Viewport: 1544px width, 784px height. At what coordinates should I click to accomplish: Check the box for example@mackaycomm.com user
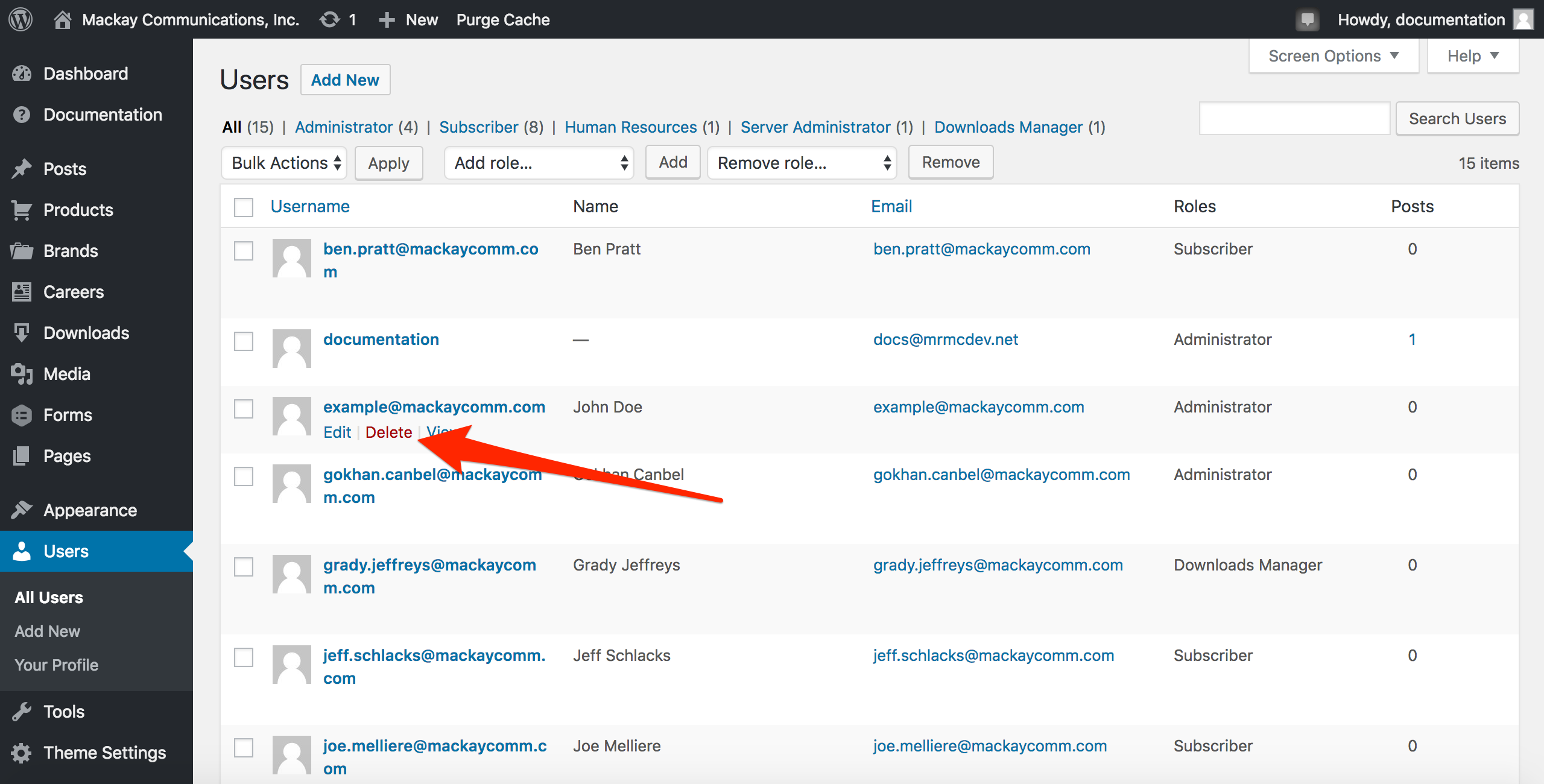pos(244,409)
